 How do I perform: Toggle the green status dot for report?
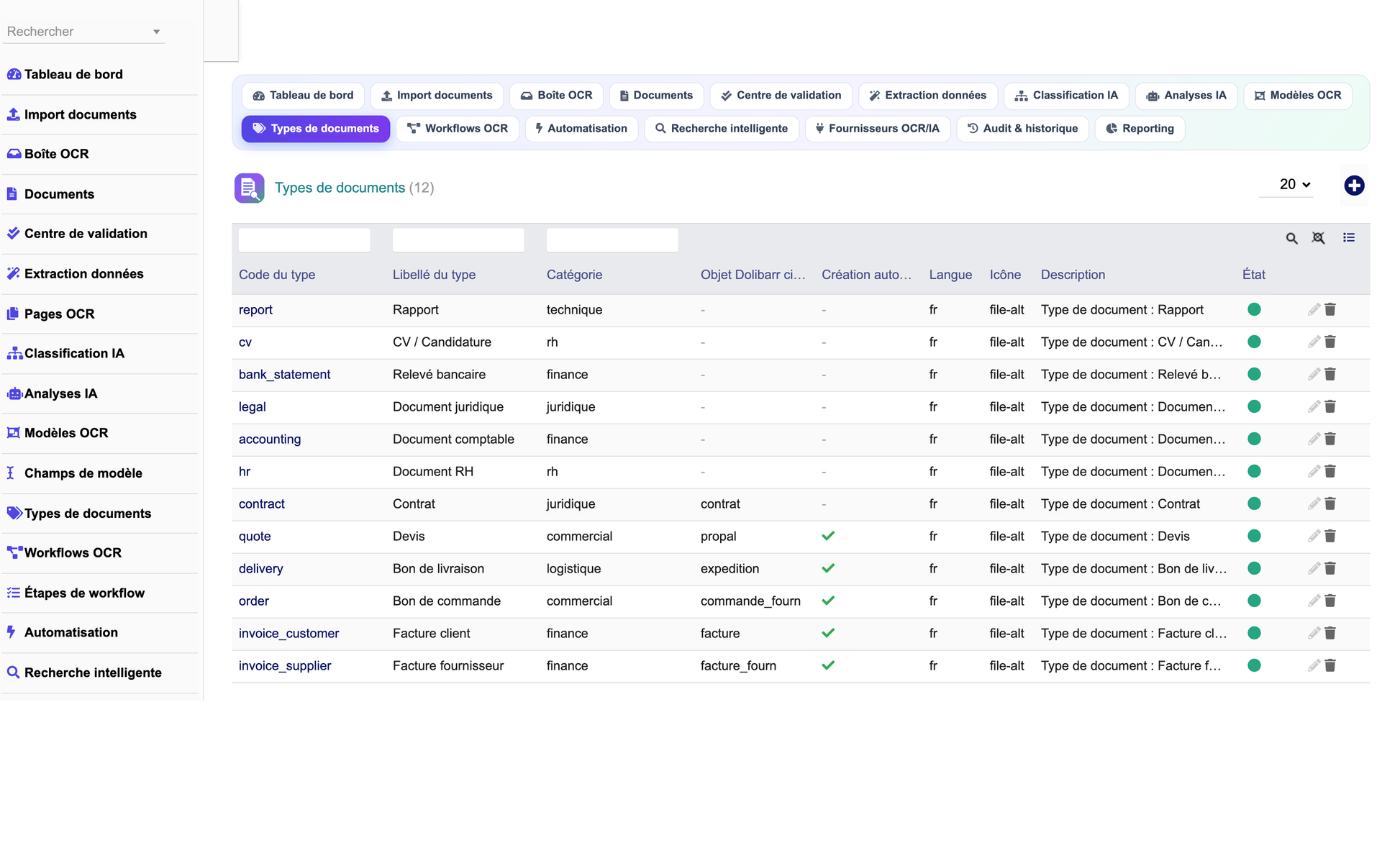(1254, 309)
